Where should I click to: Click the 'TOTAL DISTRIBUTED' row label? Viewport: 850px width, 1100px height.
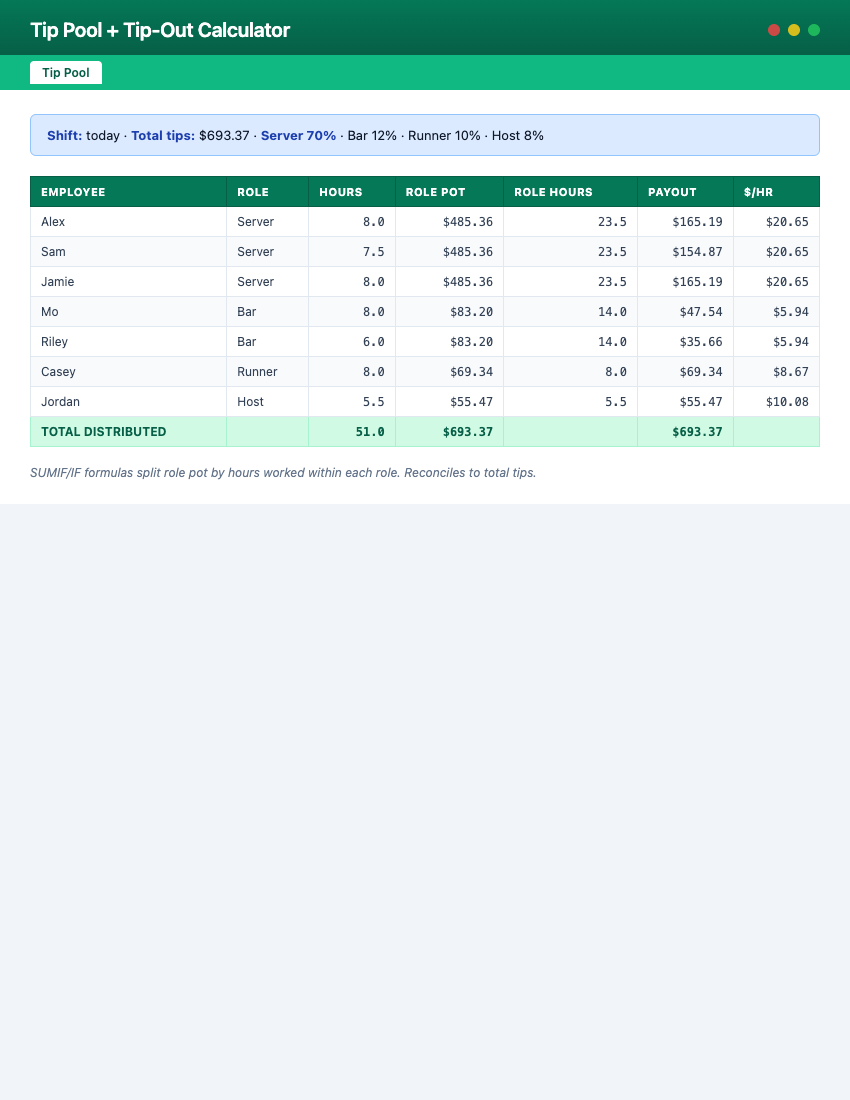[128, 431]
